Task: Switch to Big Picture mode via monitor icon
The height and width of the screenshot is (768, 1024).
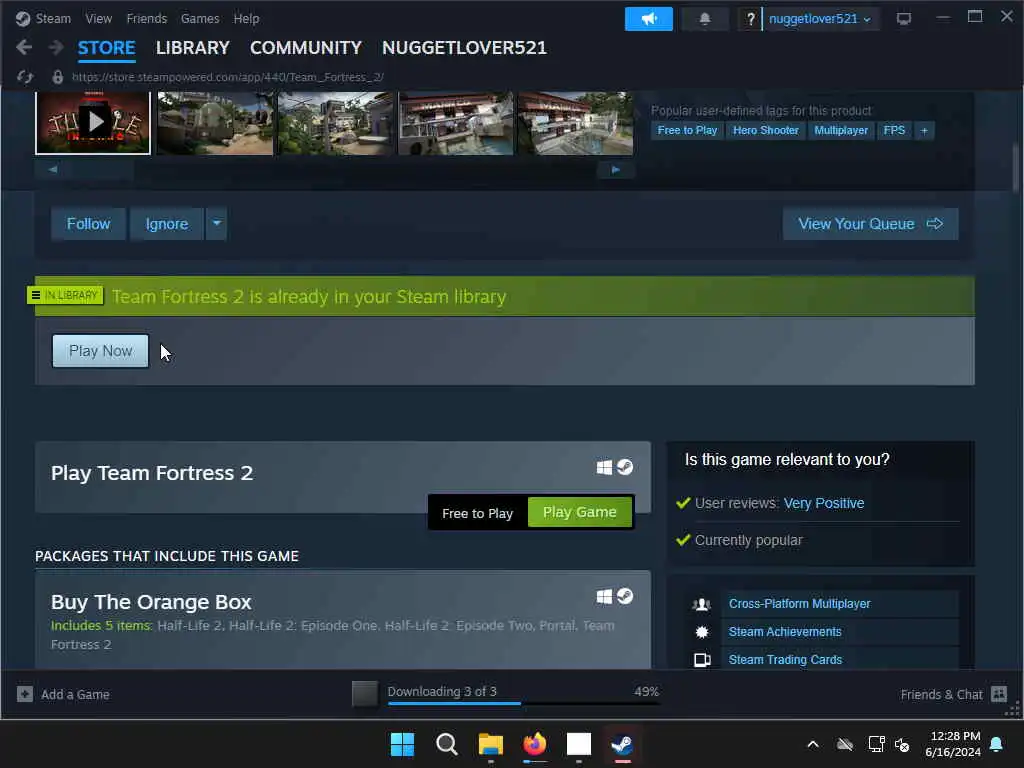Action: (904, 18)
